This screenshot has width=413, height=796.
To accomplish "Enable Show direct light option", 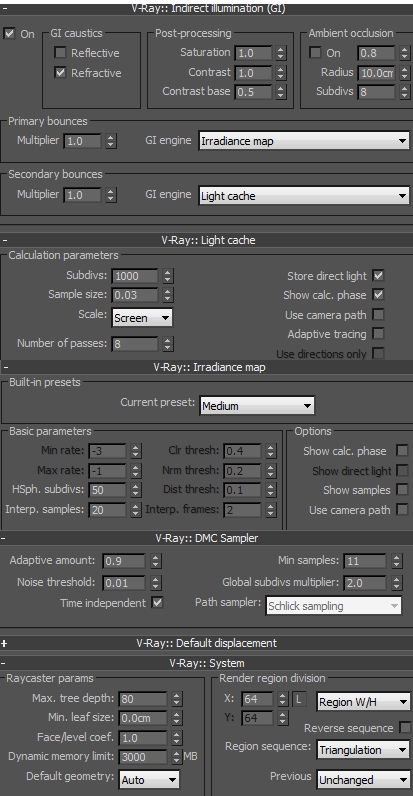I will [402, 471].
